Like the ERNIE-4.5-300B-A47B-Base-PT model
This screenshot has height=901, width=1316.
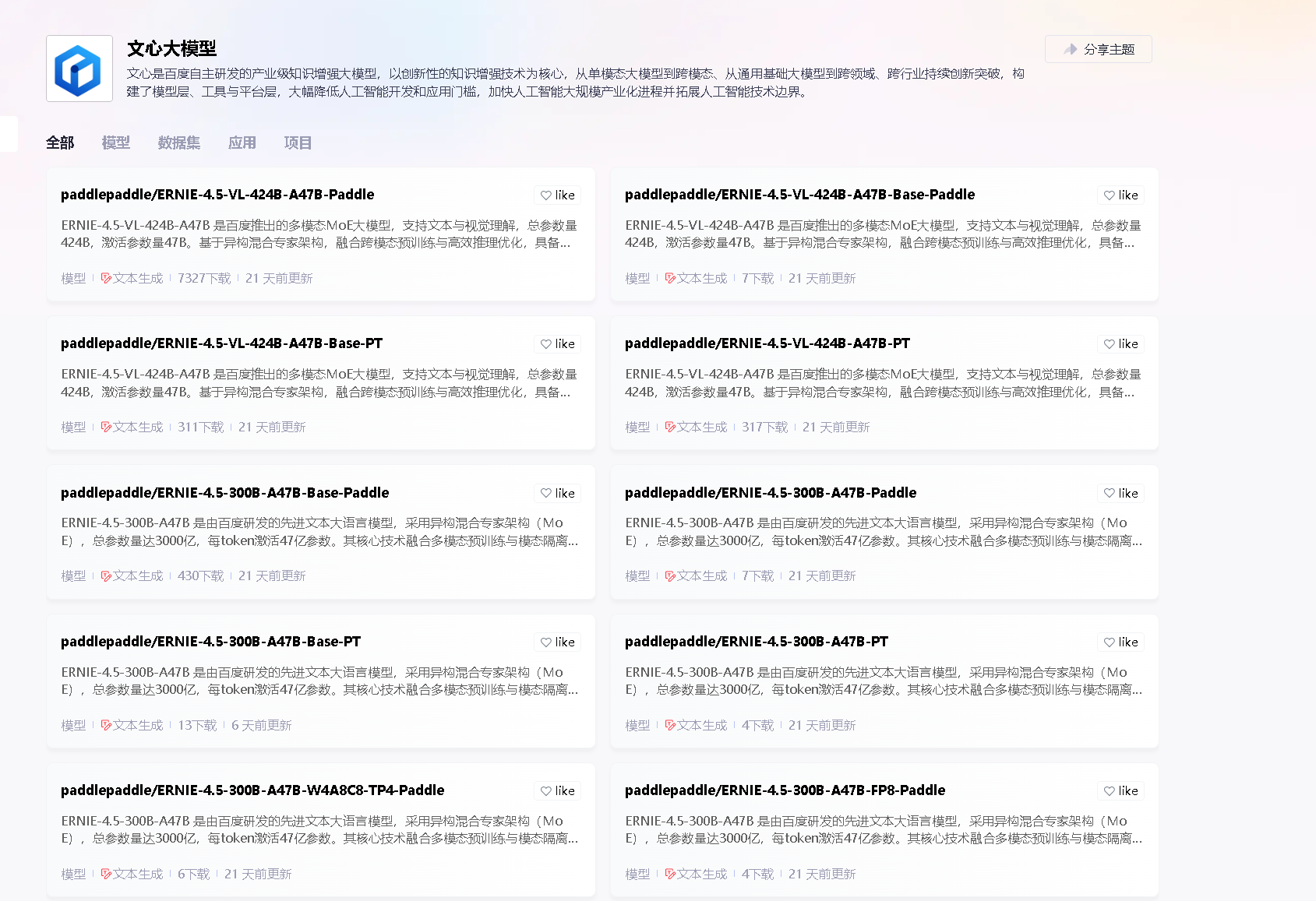coord(558,642)
